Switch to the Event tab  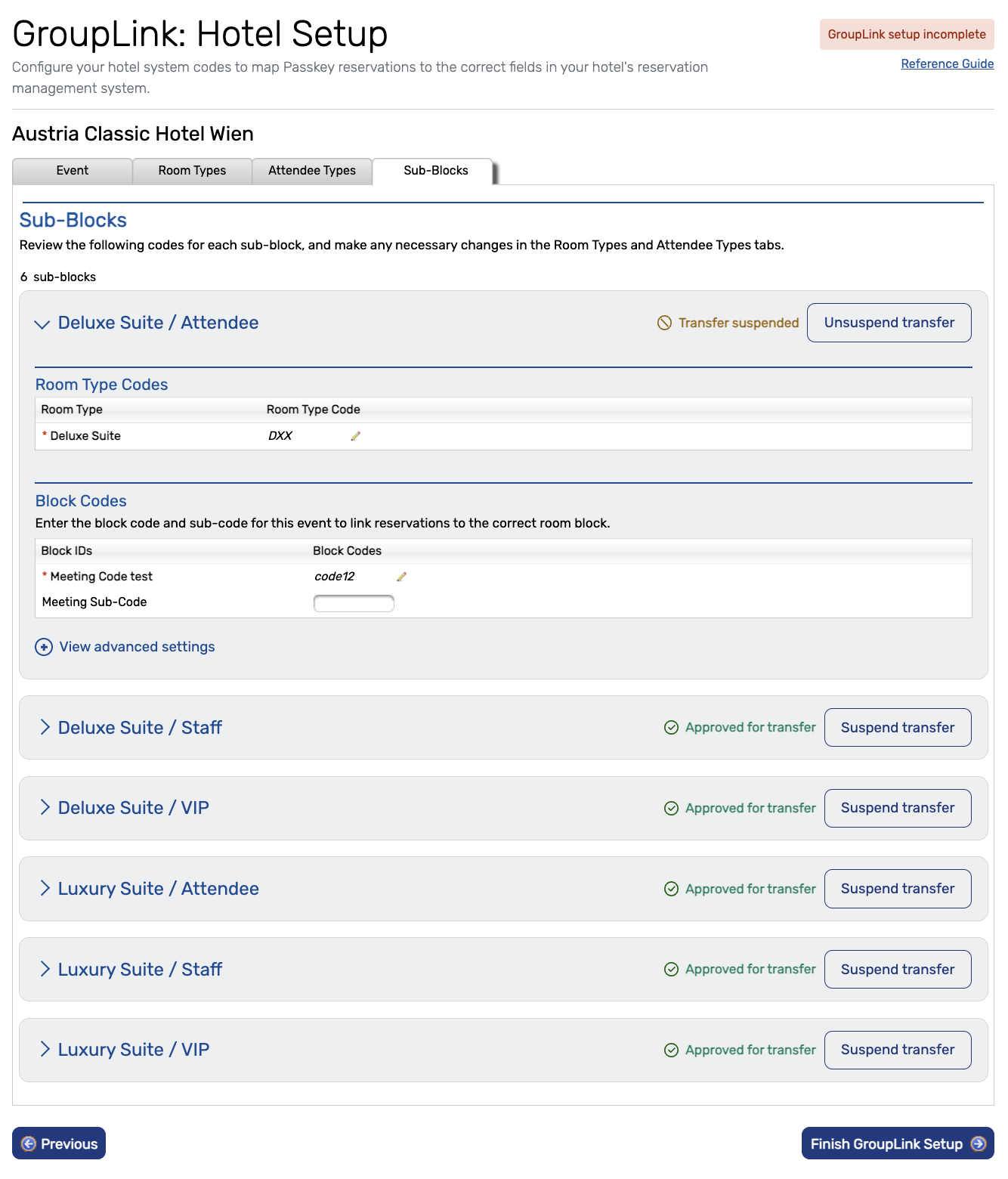(x=73, y=171)
